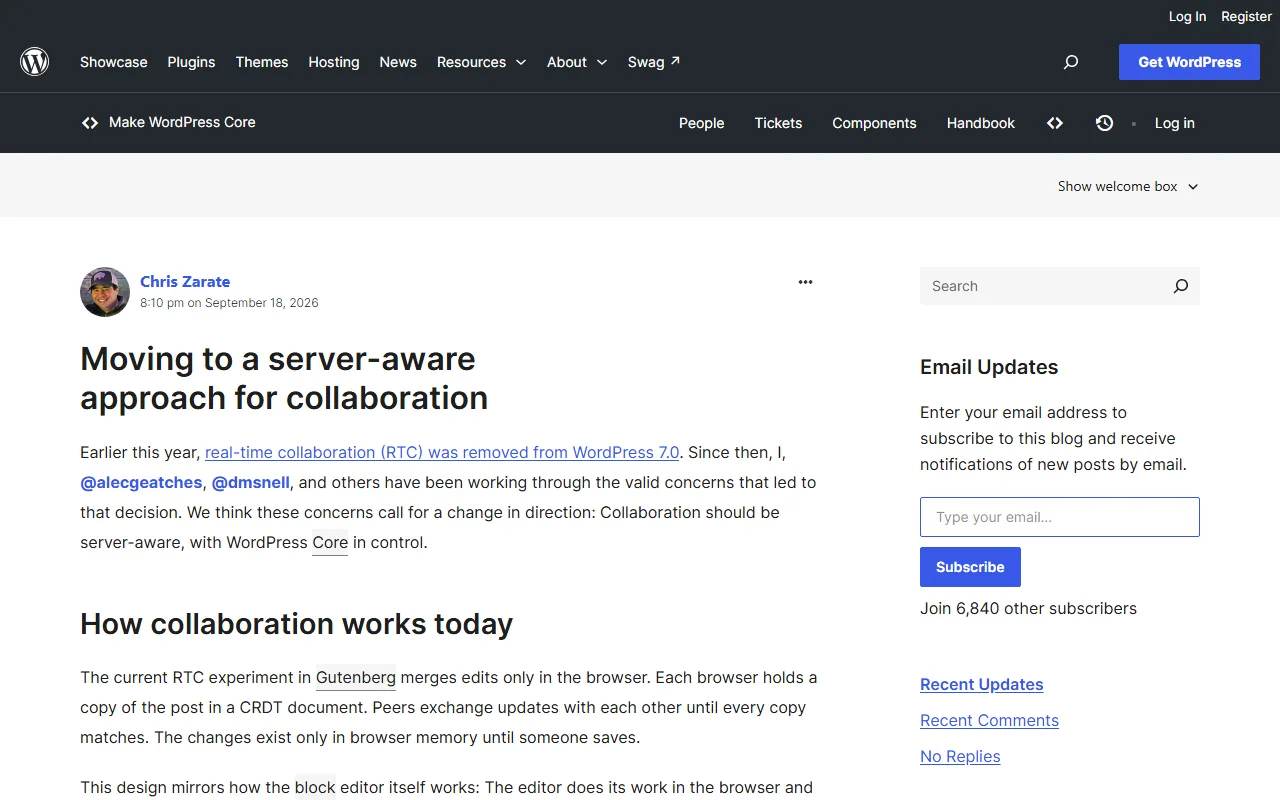Open the Recent Updates link

click(982, 684)
